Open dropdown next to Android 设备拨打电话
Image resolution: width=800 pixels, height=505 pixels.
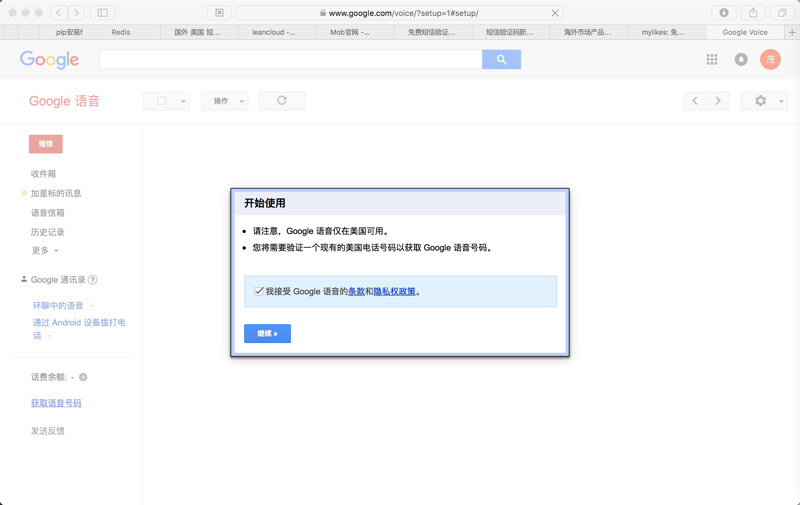tap(49, 336)
